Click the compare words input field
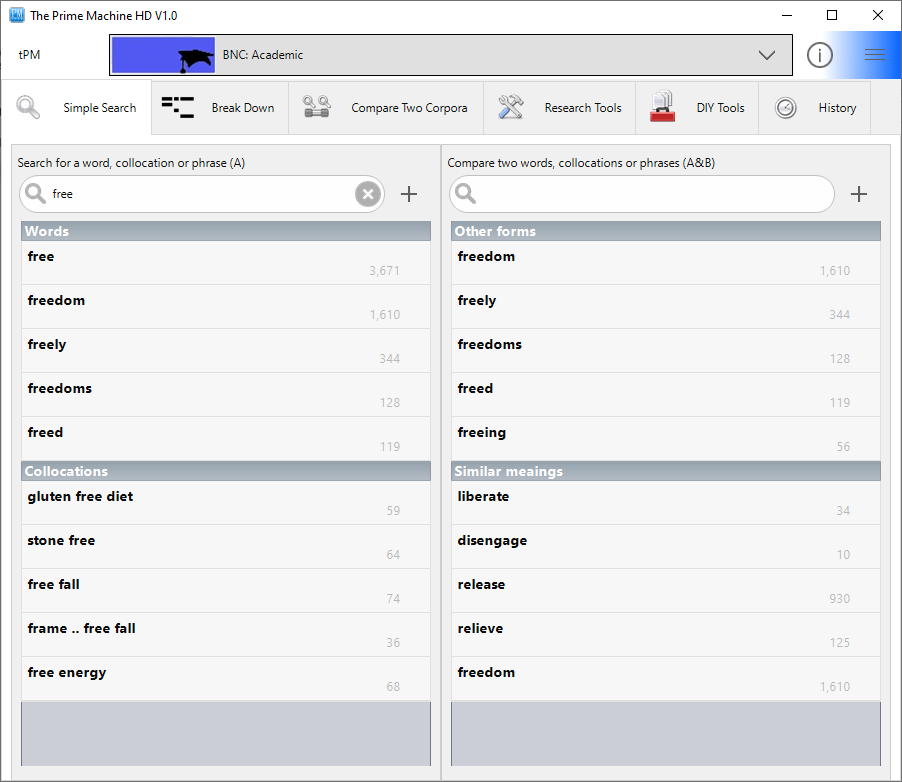Viewport: 902px width, 782px height. click(641, 194)
